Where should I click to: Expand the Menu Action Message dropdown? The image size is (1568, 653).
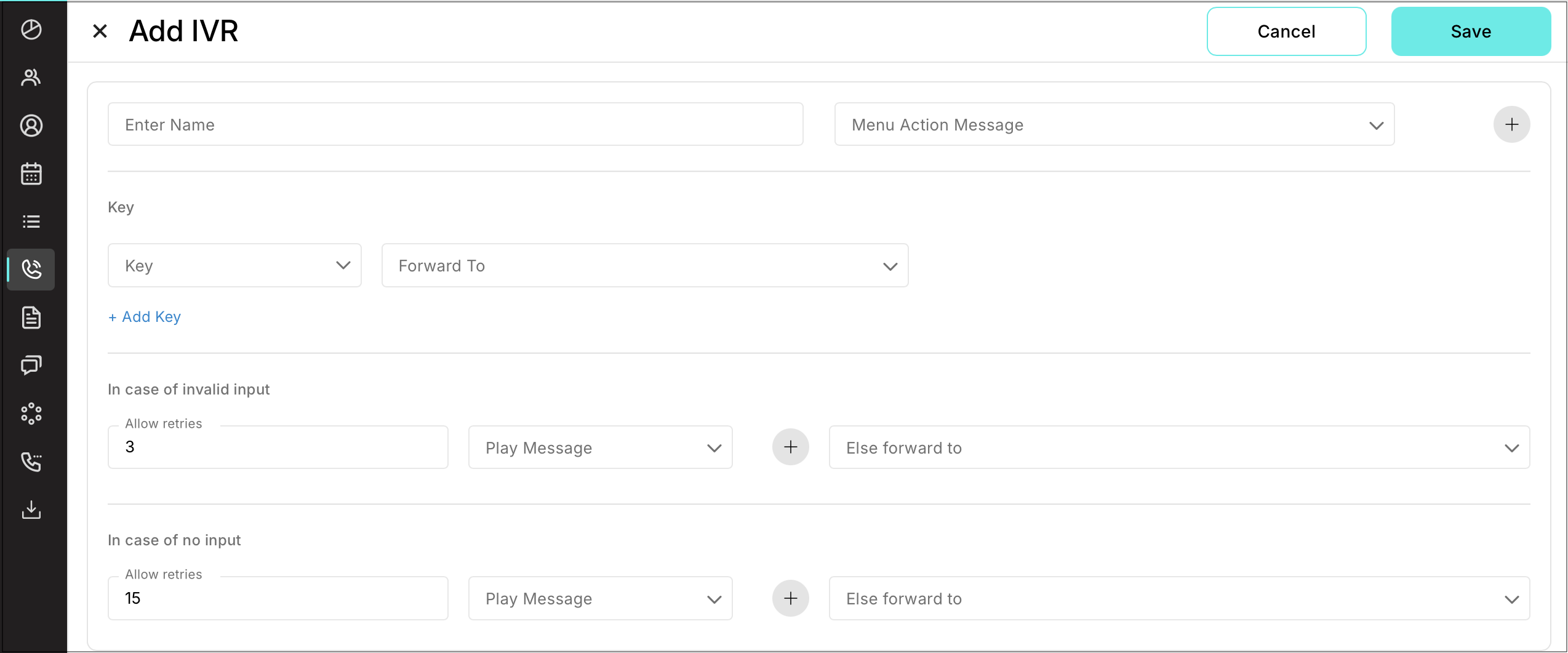[1114, 125]
